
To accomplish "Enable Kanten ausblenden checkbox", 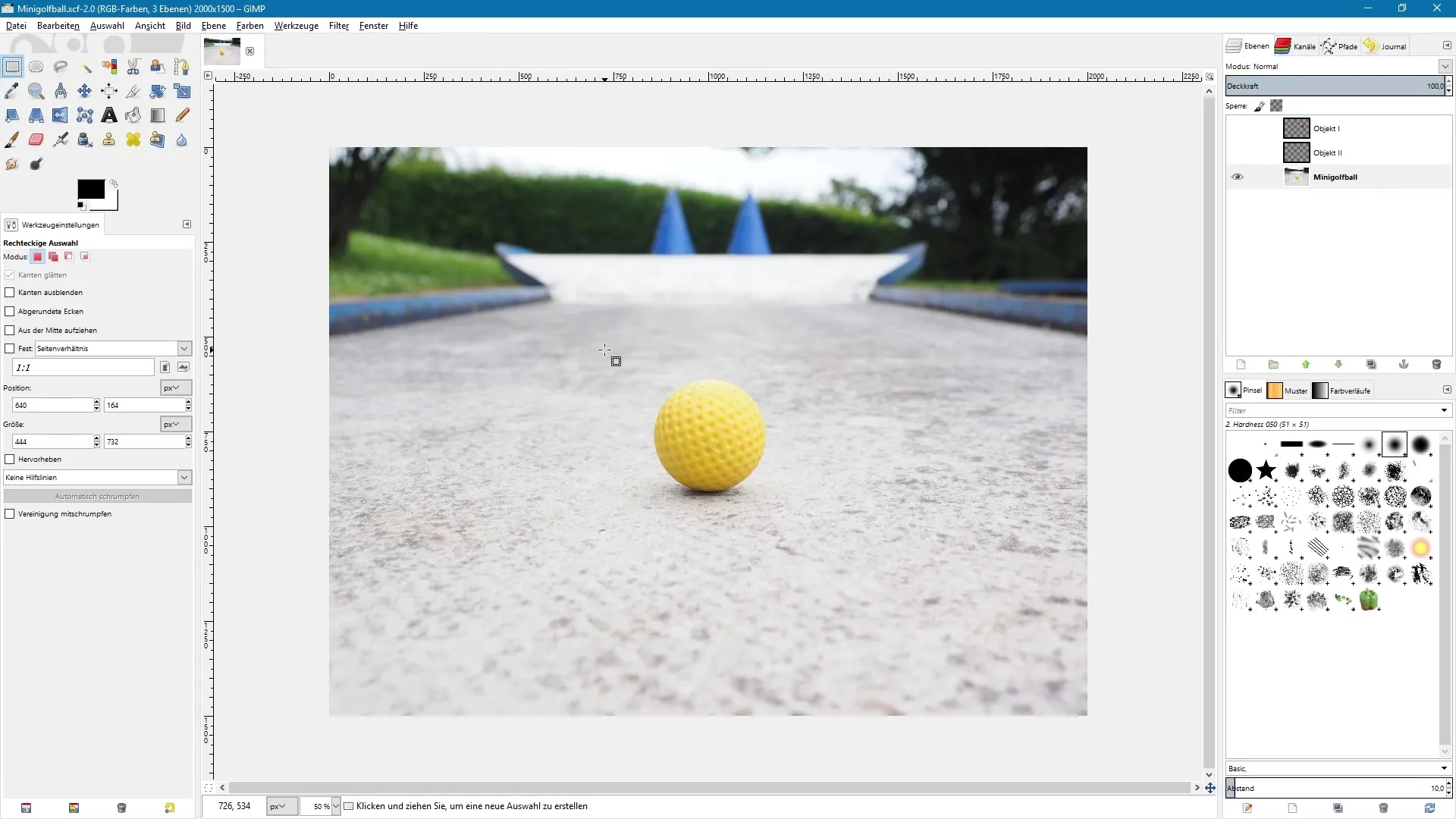I will tap(10, 293).
